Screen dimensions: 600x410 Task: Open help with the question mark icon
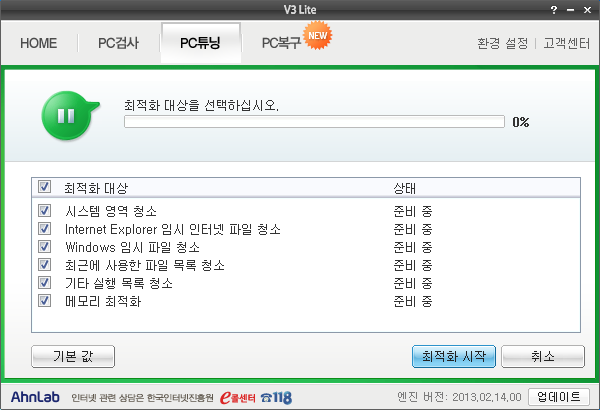(x=554, y=10)
